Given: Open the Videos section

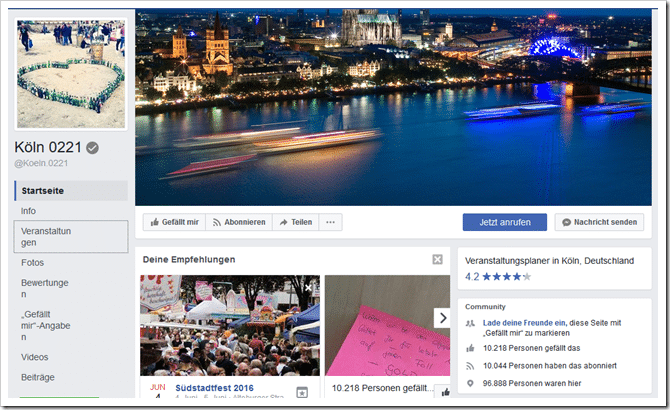Looking at the screenshot, I should tap(35, 357).
